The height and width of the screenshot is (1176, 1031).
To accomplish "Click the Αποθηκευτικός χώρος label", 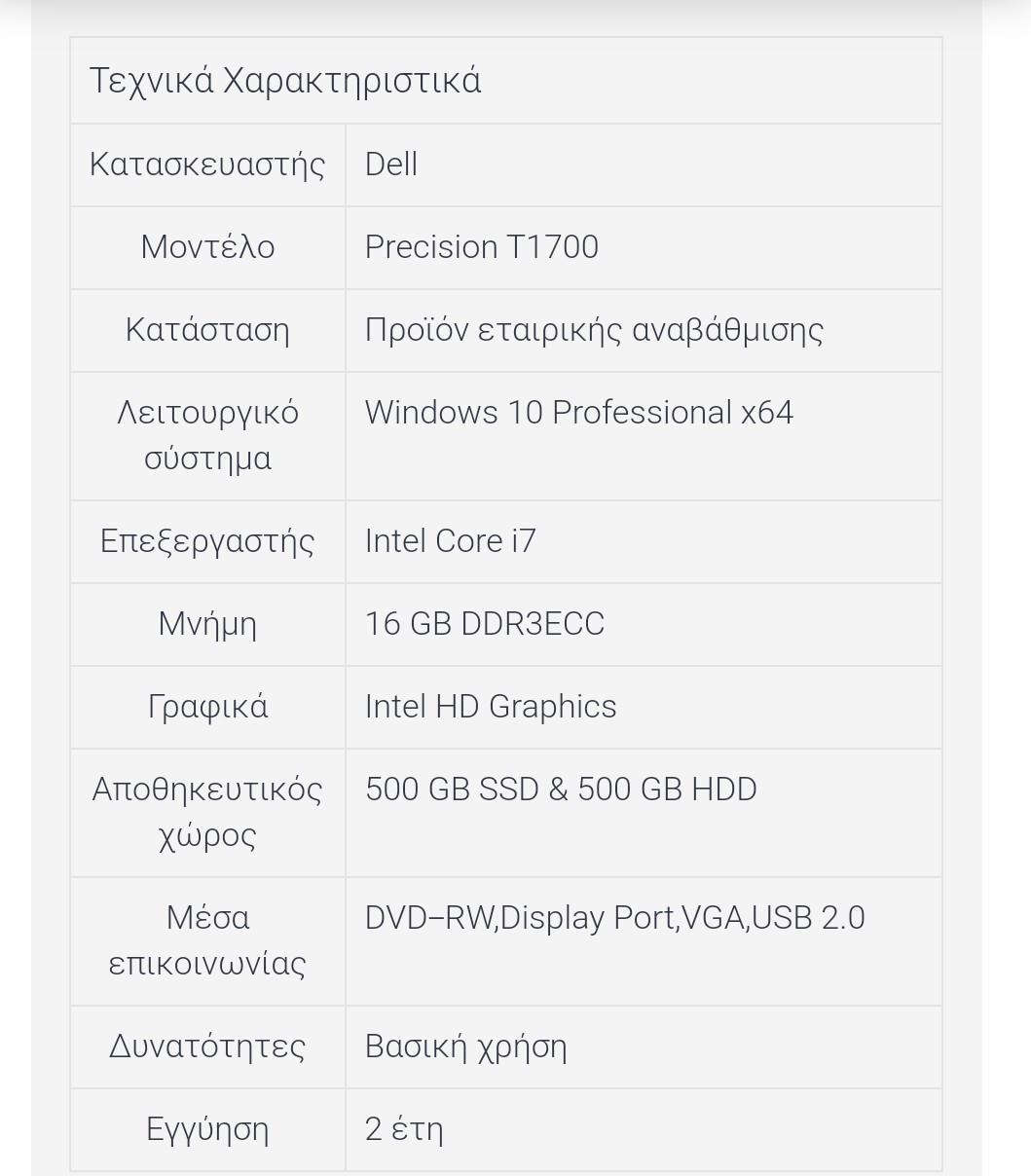I will [207, 812].
